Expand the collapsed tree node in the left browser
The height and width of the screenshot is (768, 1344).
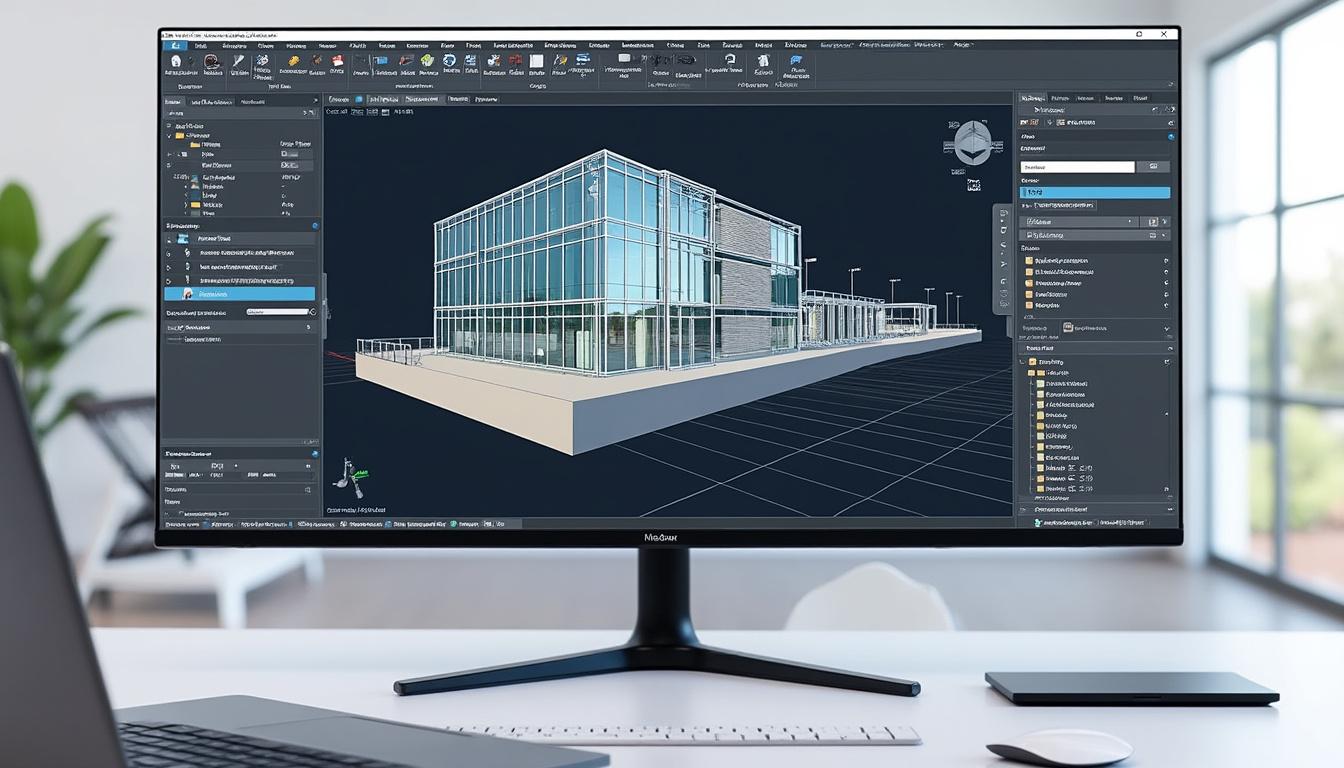coord(167,154)
